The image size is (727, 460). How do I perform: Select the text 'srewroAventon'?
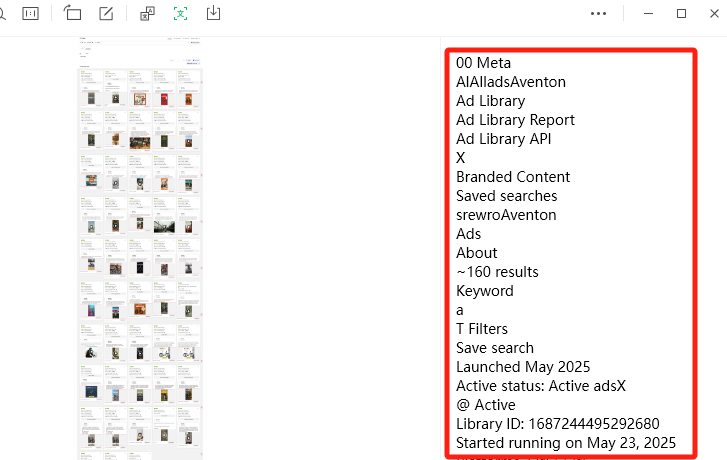[506, 215]
